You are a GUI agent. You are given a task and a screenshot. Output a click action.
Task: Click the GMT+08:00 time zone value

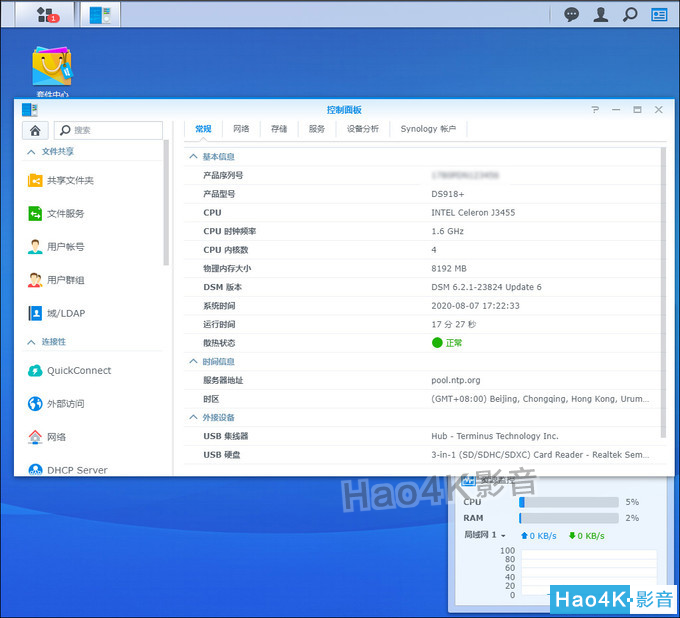tap(540, 399)
